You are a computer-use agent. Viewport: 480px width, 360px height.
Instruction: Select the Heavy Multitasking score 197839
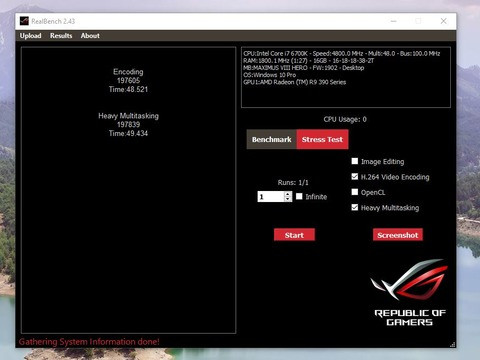[x=128, y=125]
